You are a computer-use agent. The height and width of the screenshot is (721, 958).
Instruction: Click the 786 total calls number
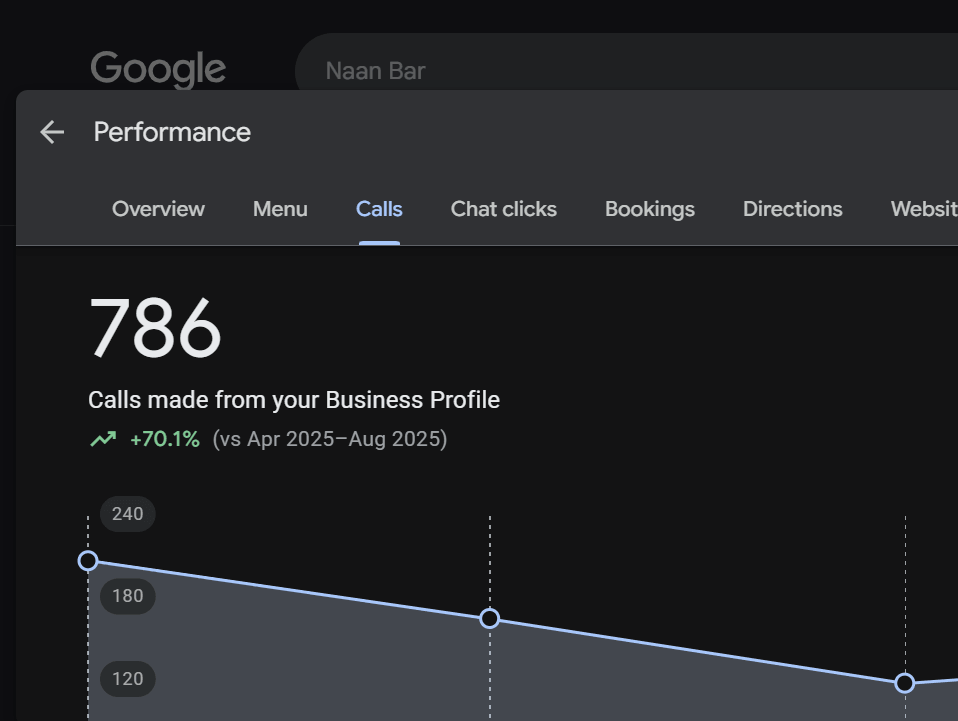click(155, 328)
